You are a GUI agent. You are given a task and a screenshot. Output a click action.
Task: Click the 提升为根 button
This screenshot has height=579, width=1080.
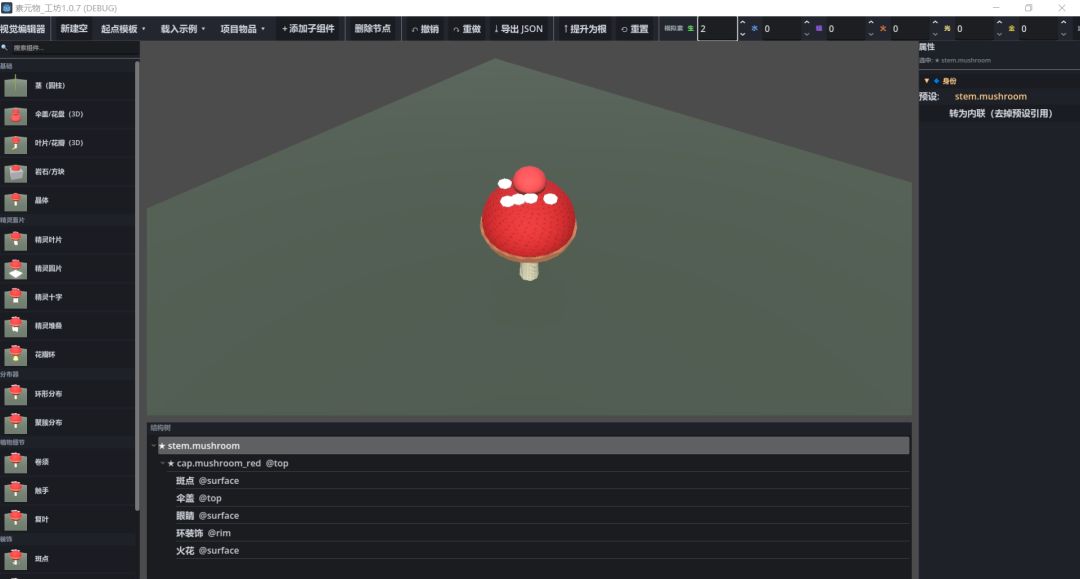(x=585, y=29)
